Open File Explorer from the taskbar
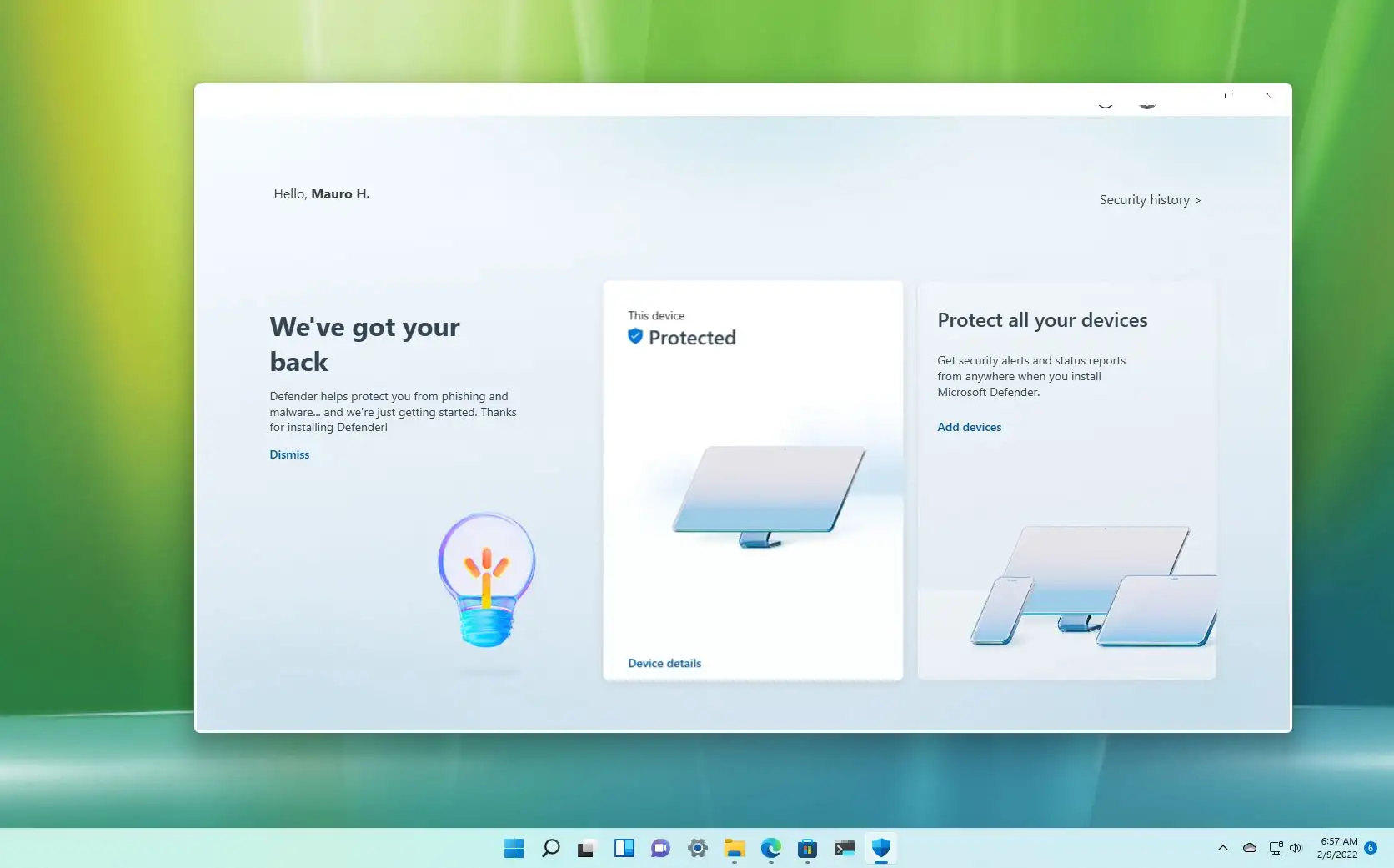The image size is (1394, 868). pyautogui.click(x=734, y=849)
